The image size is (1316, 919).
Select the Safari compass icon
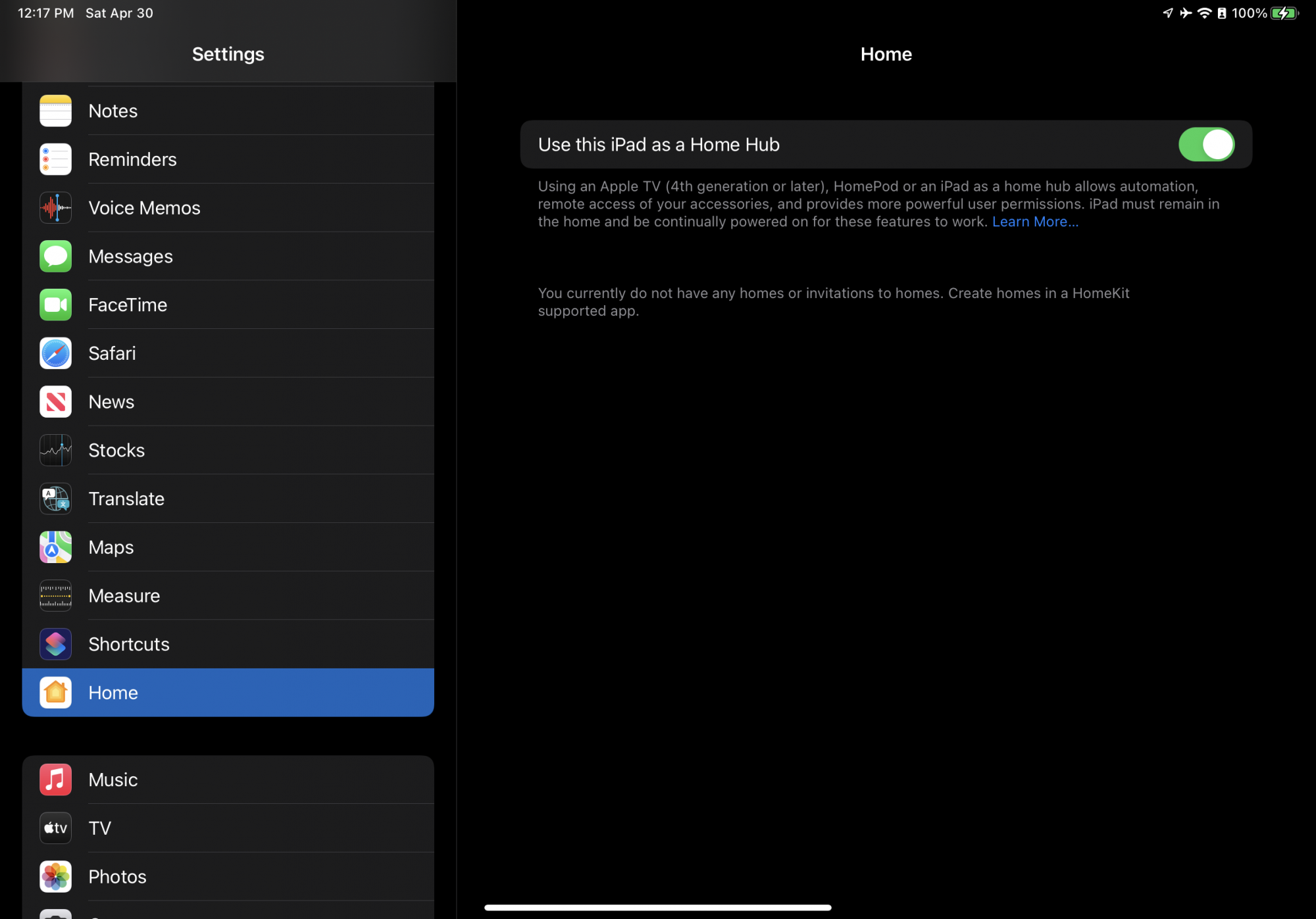click(x=55, y=353)
